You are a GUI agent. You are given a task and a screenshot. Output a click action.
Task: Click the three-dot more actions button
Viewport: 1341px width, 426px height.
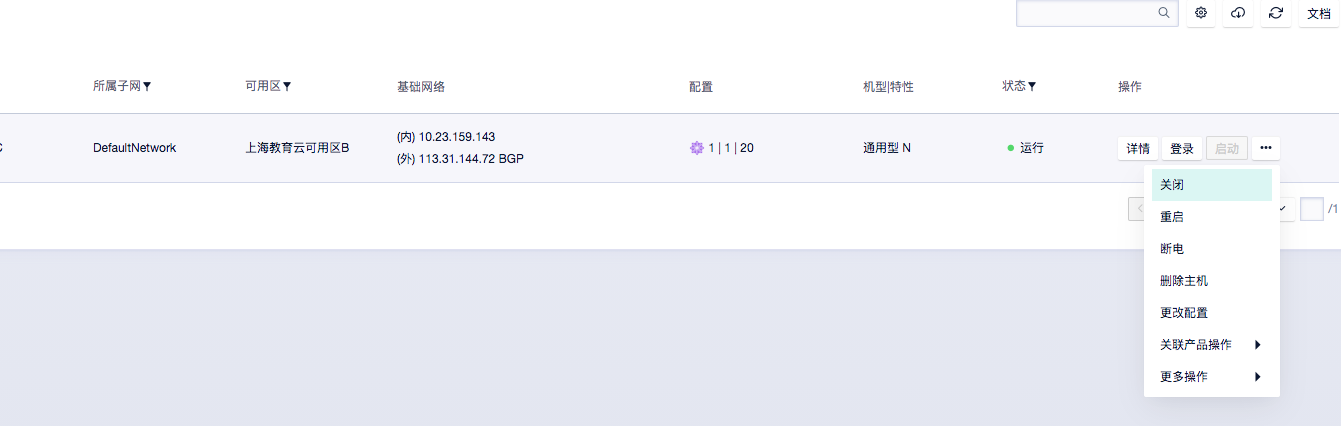[x=1265, y=148]
